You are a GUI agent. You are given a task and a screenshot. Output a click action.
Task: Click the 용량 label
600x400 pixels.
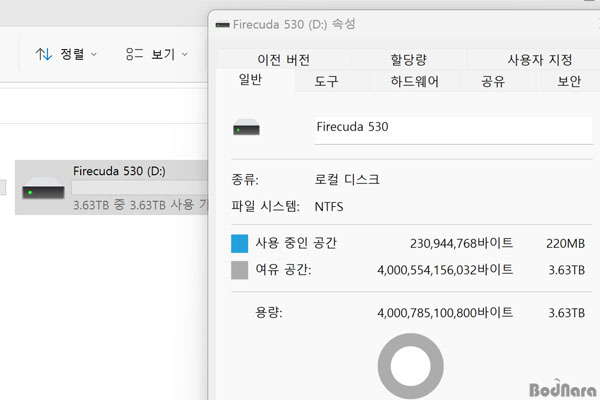(x=269, y=313)
